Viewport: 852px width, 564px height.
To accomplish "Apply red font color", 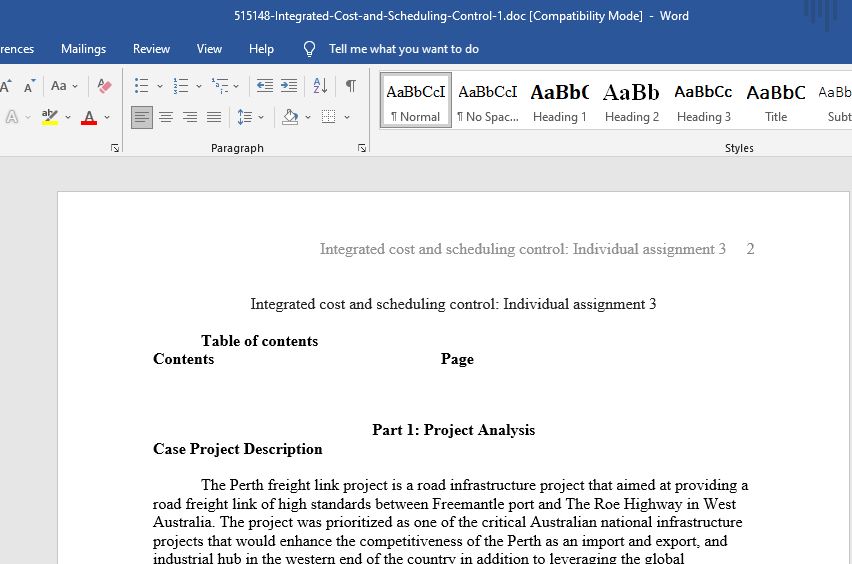I will click(89, 117).
